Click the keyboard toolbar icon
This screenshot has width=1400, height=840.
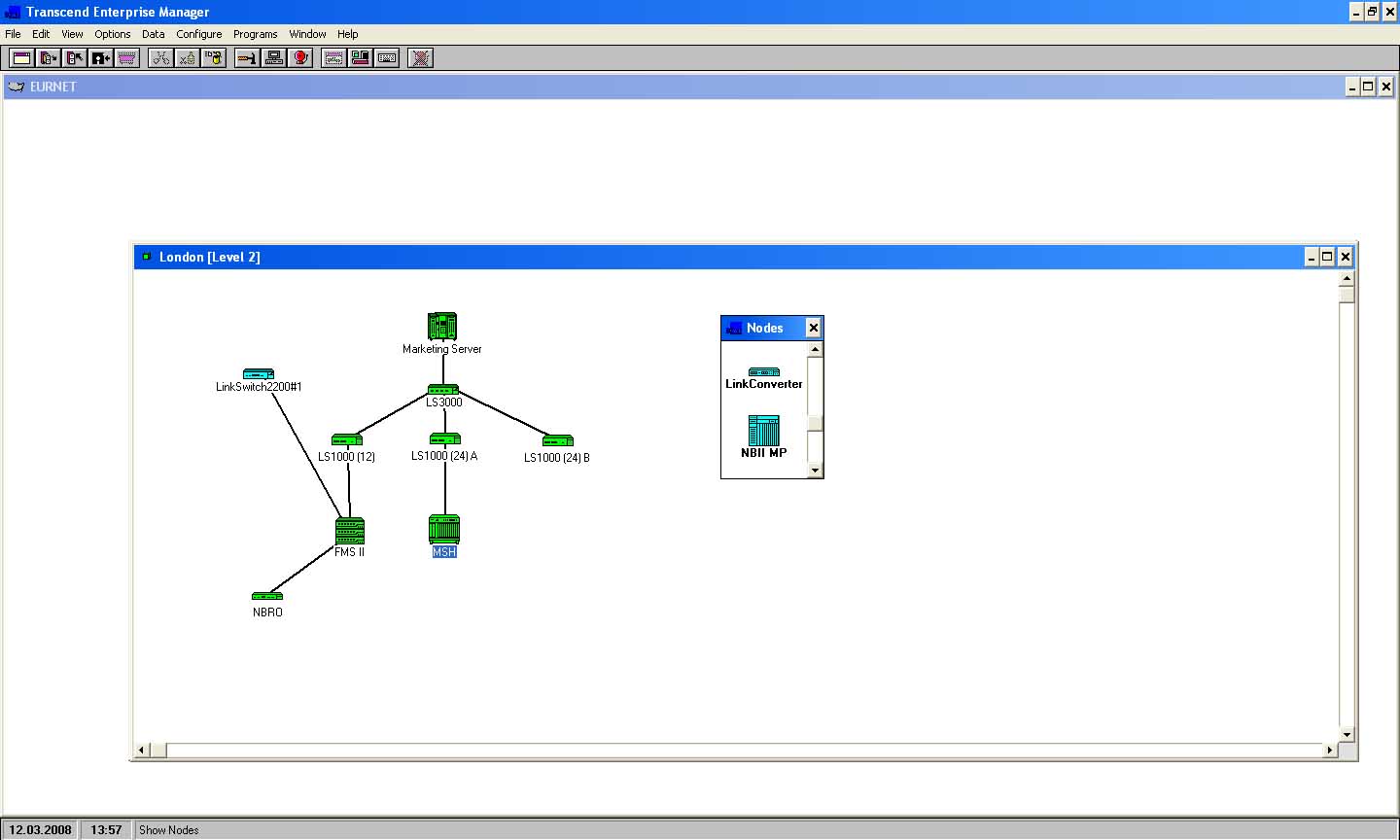387,58
